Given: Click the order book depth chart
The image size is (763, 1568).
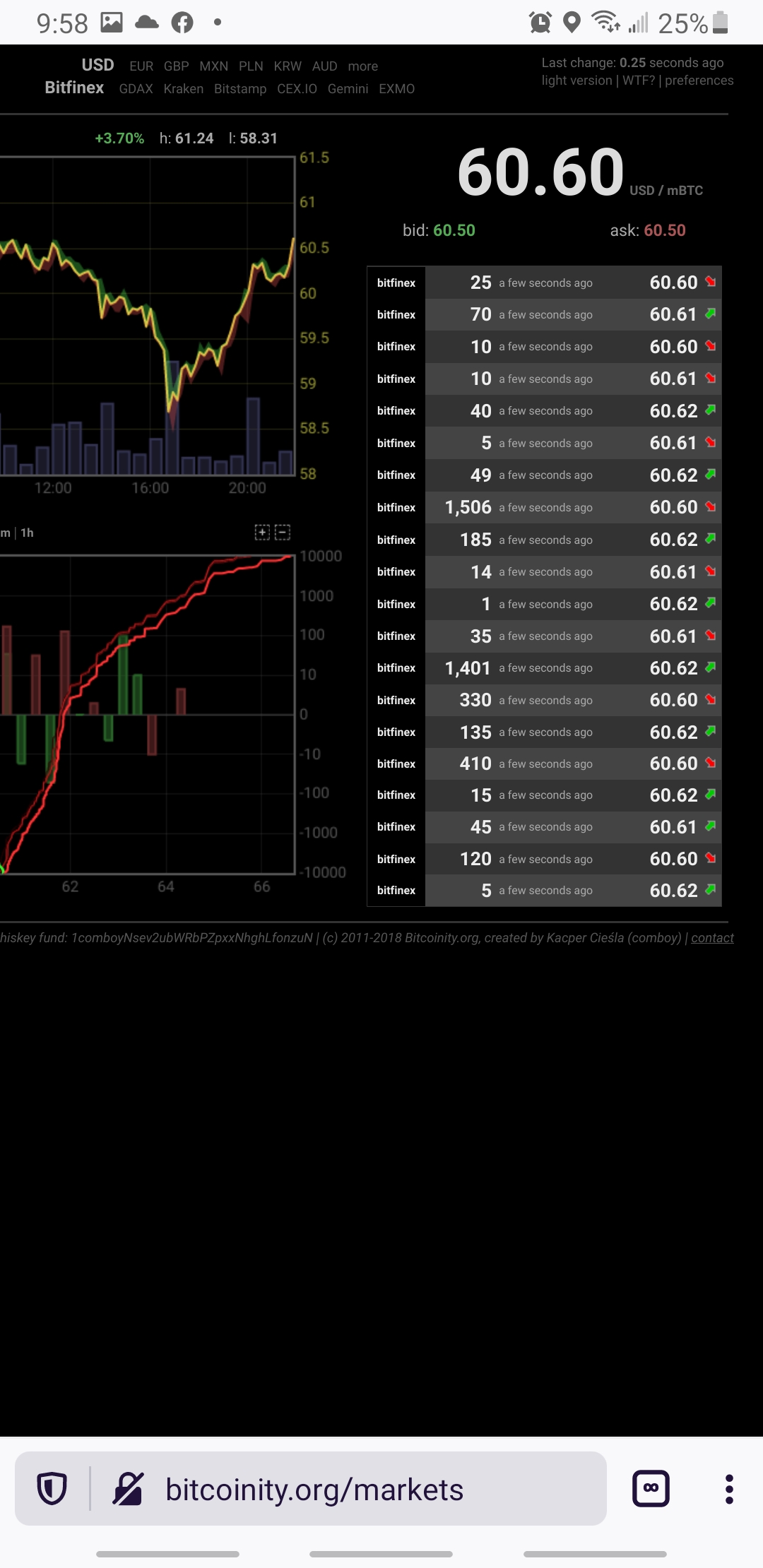Looking at the screenshot, I should coord(147,715).
